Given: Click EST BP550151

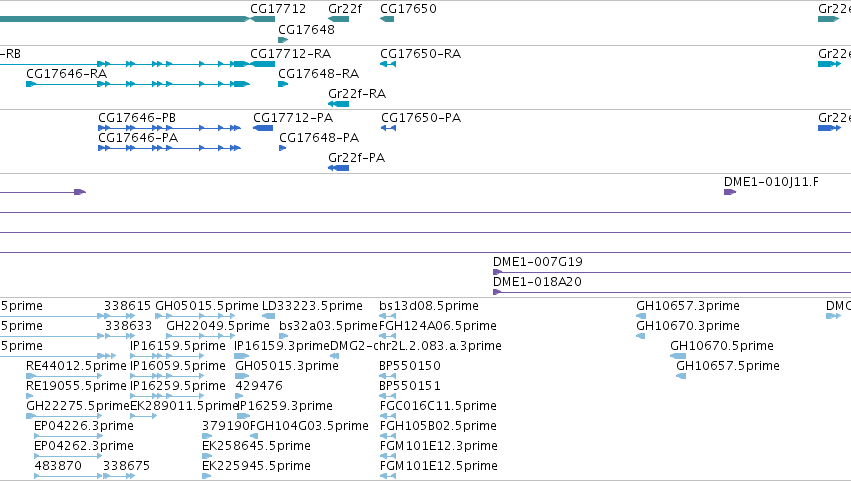Looking at the screenshot, I should pyautogui.click(x=410, y=386).
